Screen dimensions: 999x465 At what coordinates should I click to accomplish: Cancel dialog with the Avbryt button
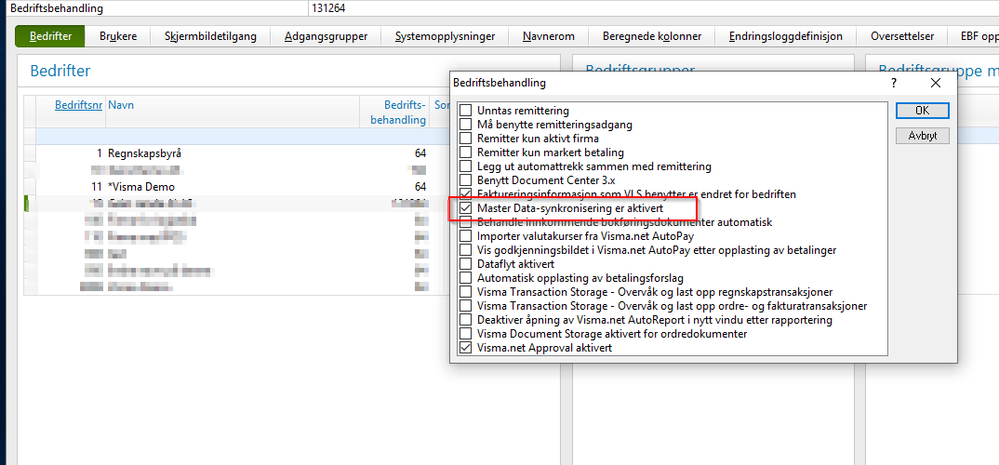pyautogui.click(x=922, y=136)
